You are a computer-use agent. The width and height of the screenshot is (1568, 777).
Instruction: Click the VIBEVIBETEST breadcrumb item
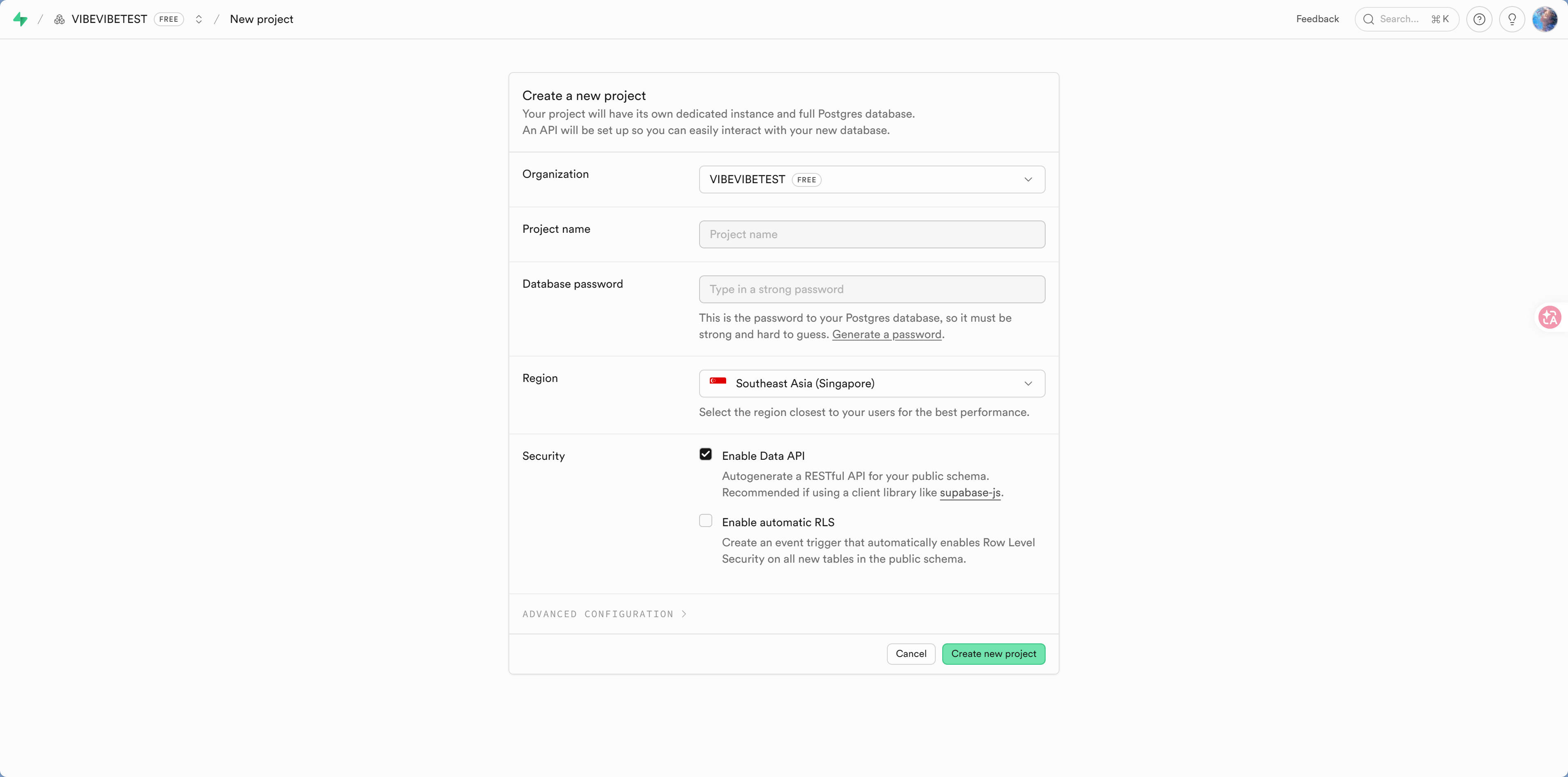109,20
